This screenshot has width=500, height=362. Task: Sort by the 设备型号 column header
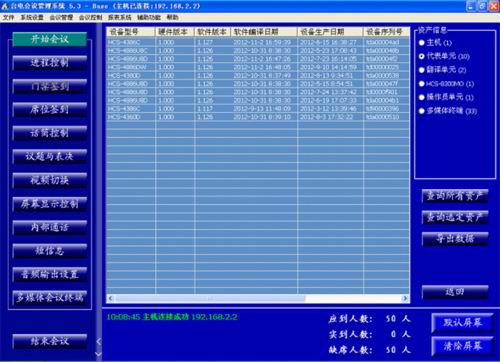point(131,32)
